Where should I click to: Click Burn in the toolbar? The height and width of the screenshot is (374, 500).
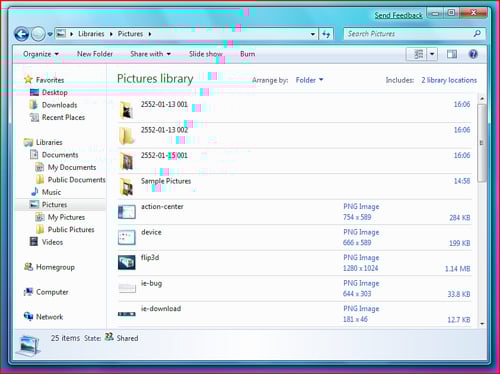pyautogui.click(x=247, y=54)
